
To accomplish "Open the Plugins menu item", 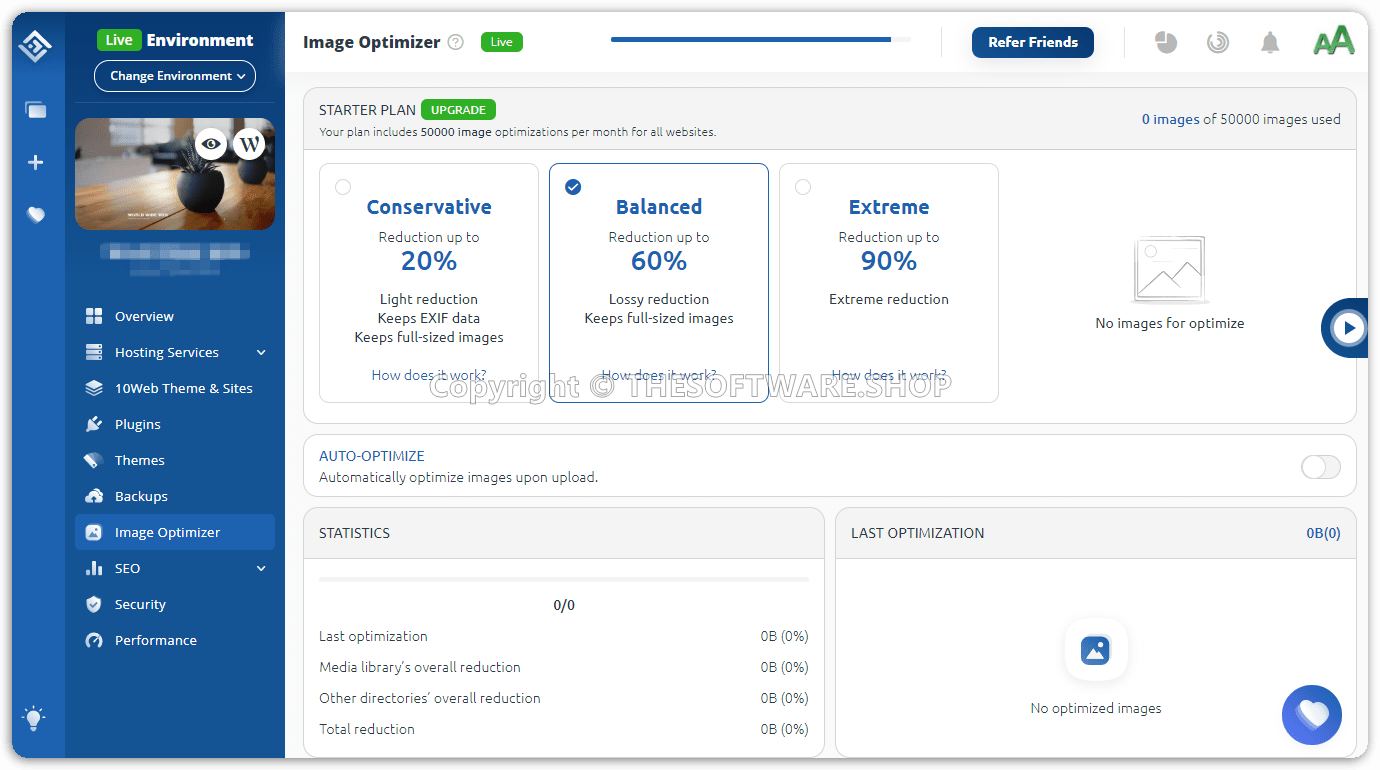I will pyautogui.click(x=175, y=424).
